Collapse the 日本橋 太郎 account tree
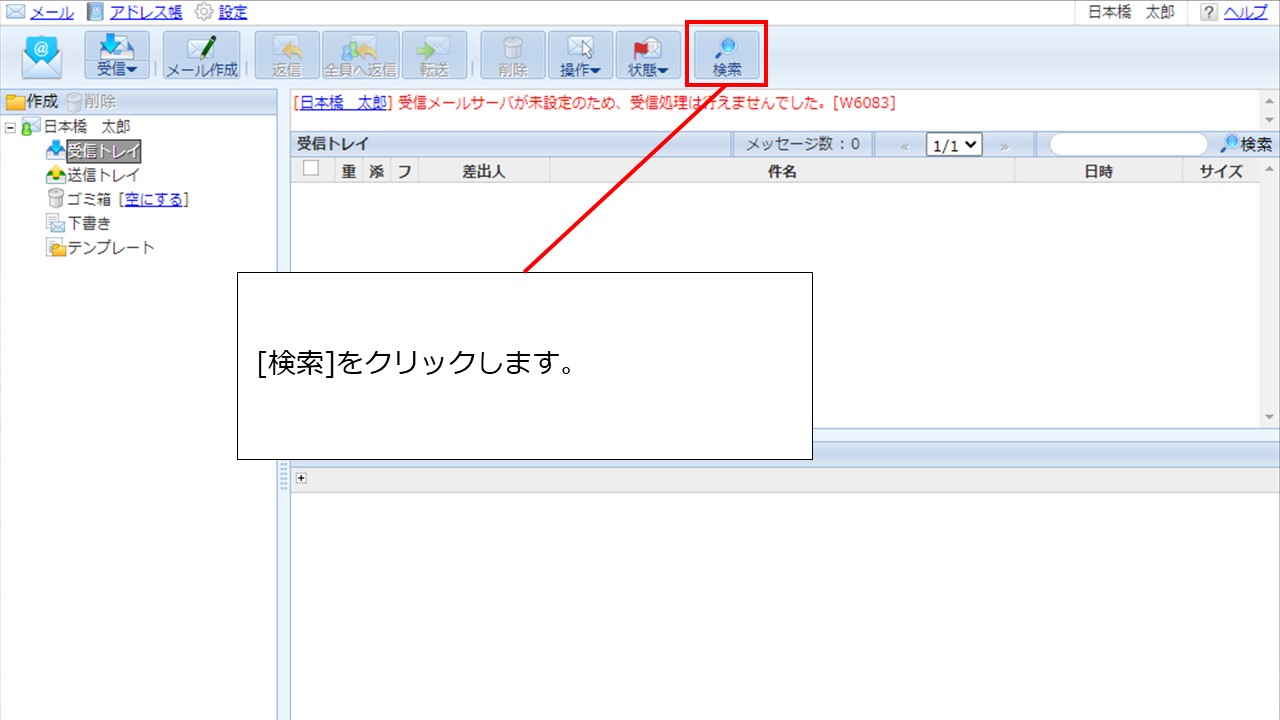This screenshot has height=720, width=1280. click(11, 127)
